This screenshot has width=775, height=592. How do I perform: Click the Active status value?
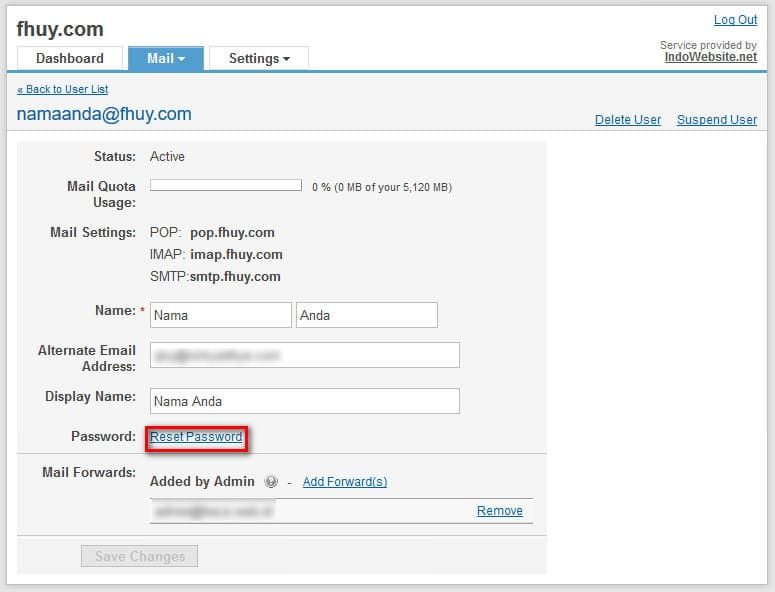(167, 157)
